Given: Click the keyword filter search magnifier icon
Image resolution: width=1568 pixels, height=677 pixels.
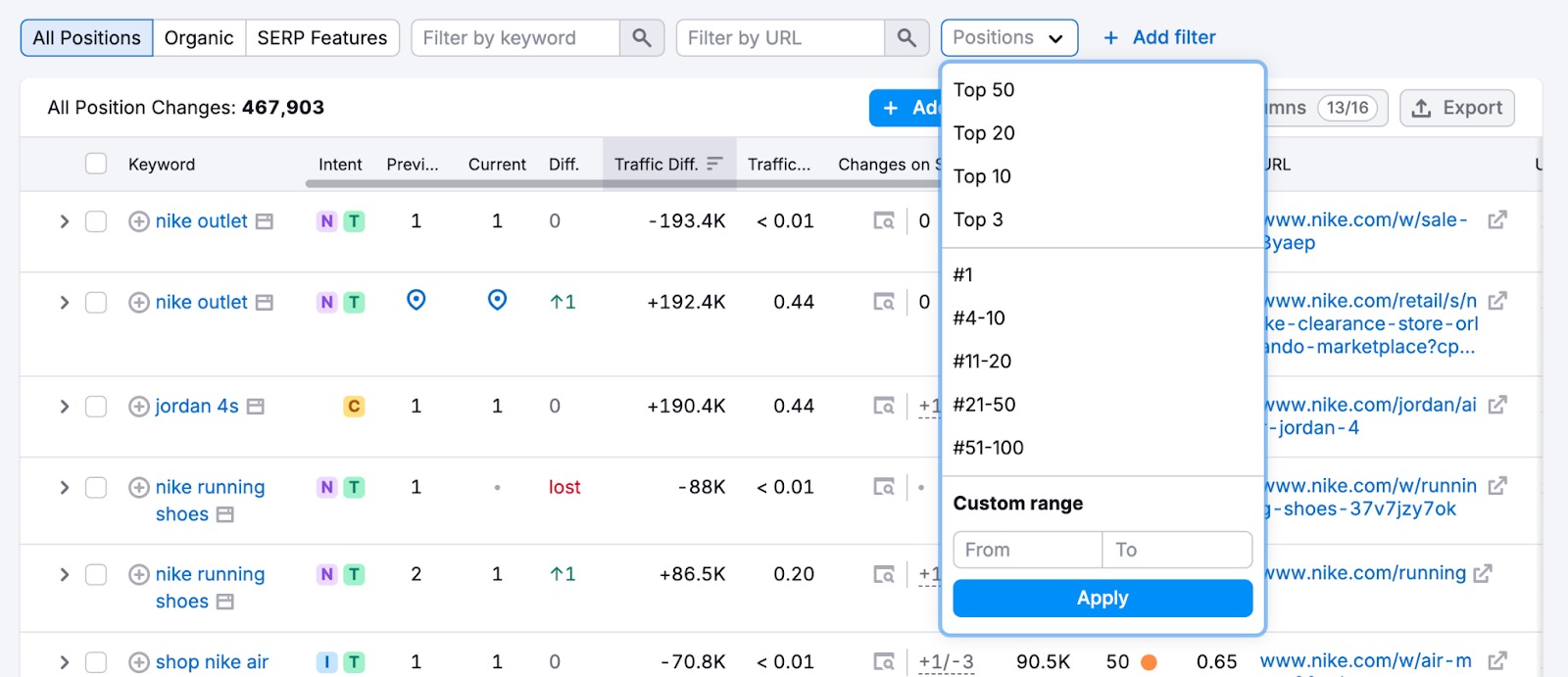Looking at the screenshot, I should tap(642, 38).
